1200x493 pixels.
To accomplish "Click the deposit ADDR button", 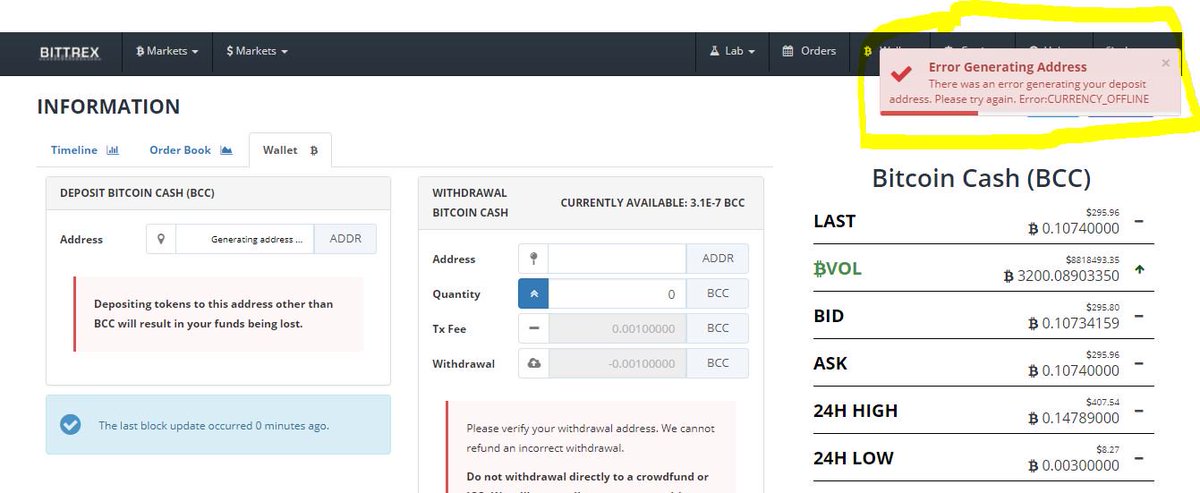I will point(345,240).
